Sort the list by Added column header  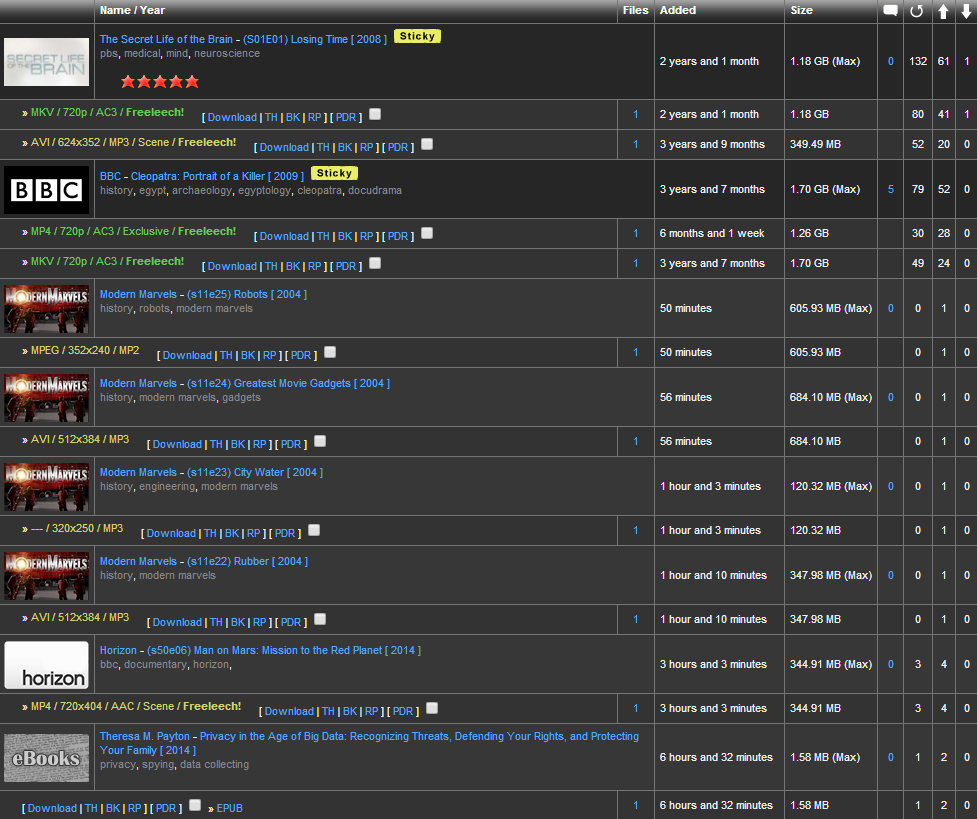point(678,11)
